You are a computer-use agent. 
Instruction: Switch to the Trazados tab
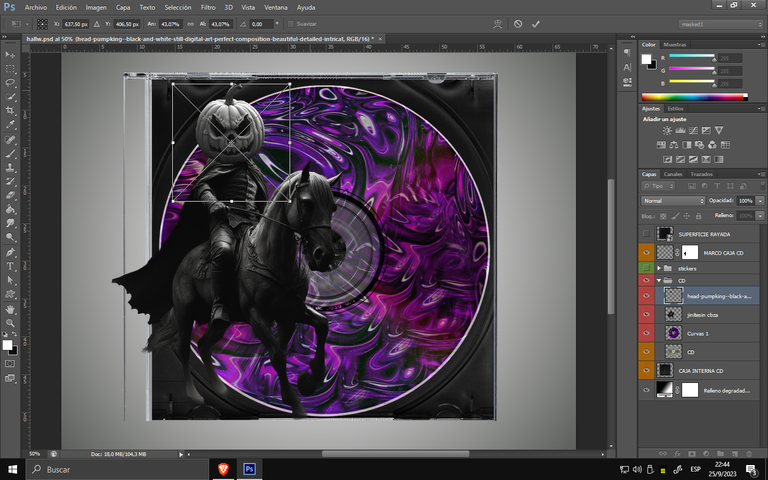click(x=701, y=174)
